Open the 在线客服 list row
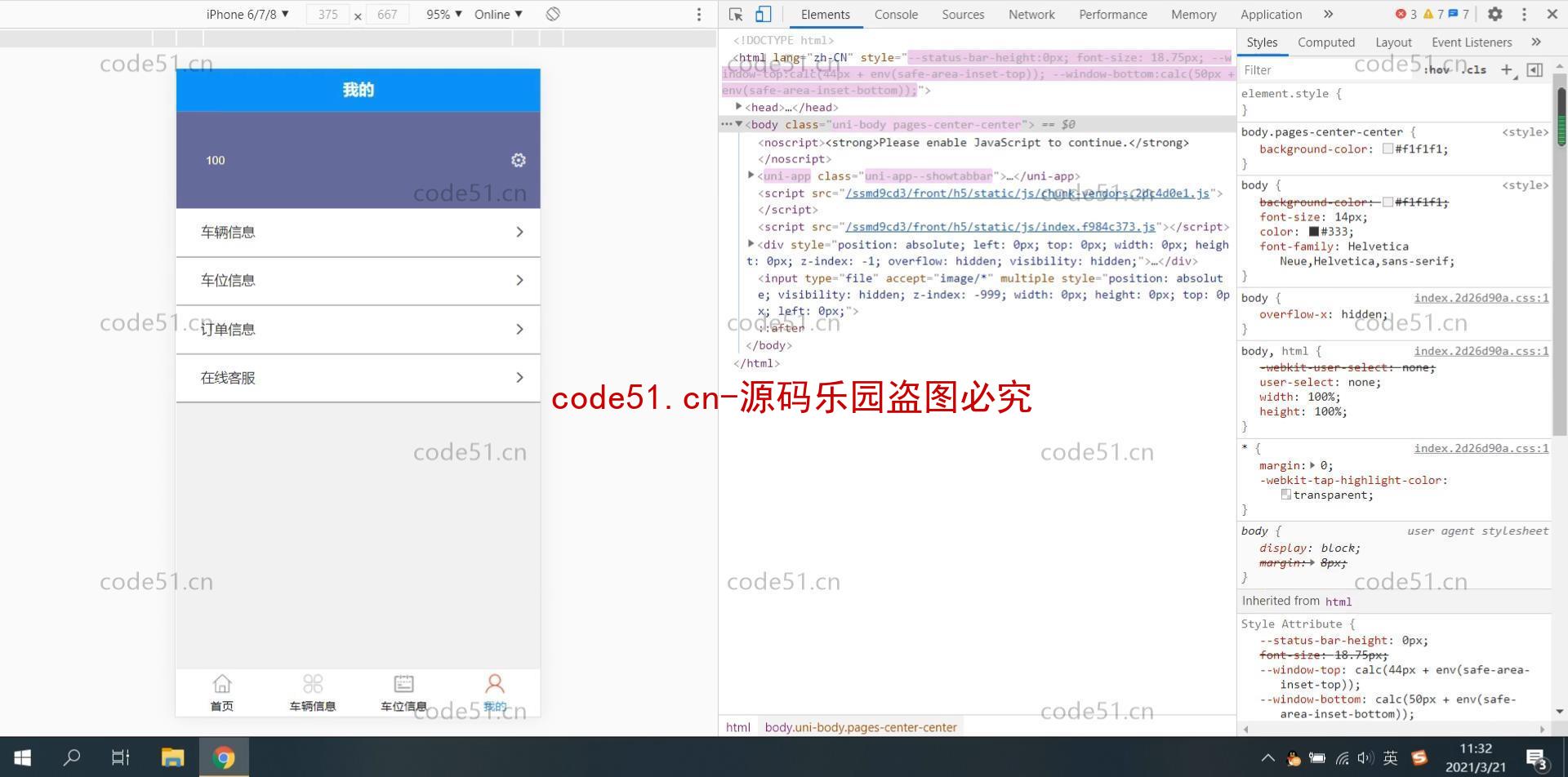 [x=359, y=378]
